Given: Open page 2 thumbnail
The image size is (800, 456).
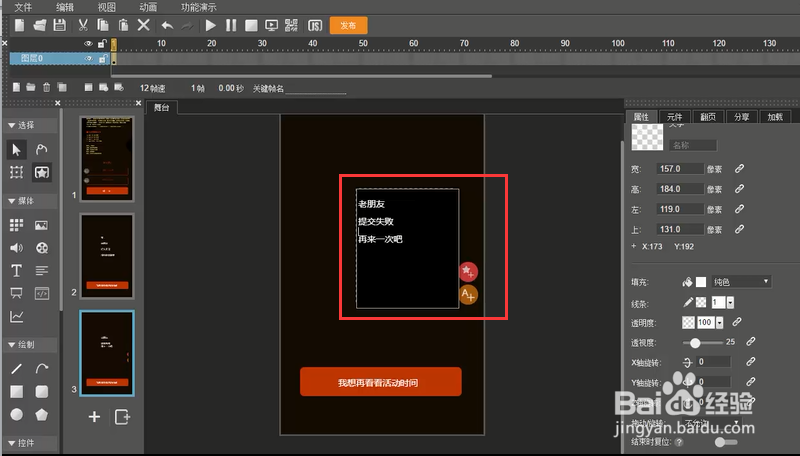Looking at the screenshot, I should coord(107,256).
